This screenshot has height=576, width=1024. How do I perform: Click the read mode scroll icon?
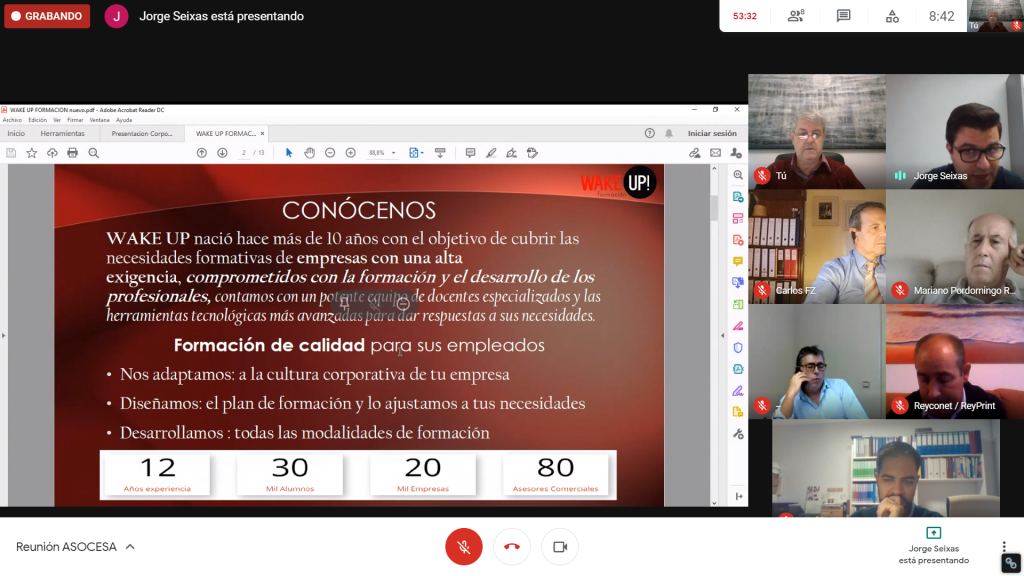[440, 153]
